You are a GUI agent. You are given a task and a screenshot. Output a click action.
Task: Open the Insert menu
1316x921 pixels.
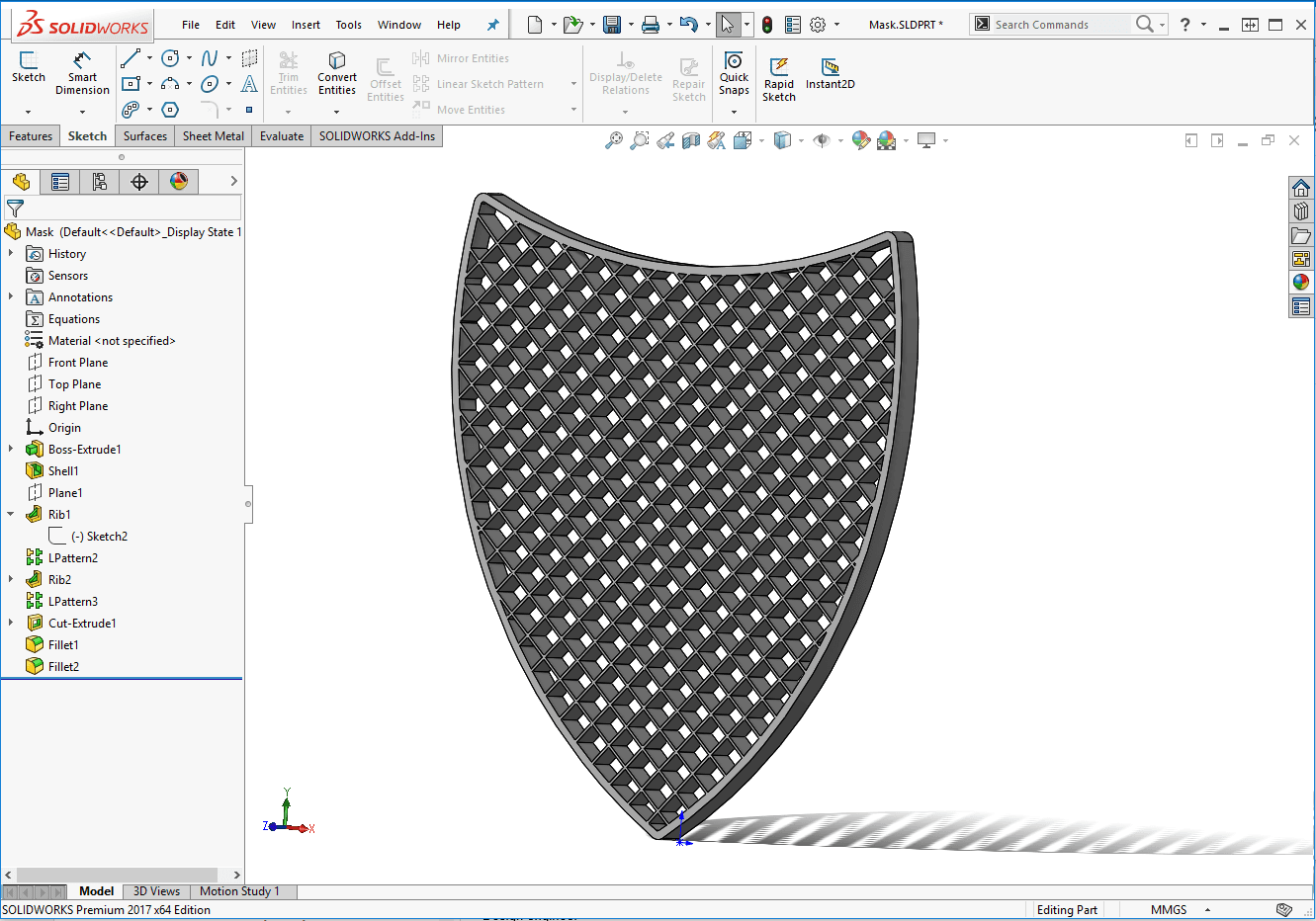(x=306, y=25)
